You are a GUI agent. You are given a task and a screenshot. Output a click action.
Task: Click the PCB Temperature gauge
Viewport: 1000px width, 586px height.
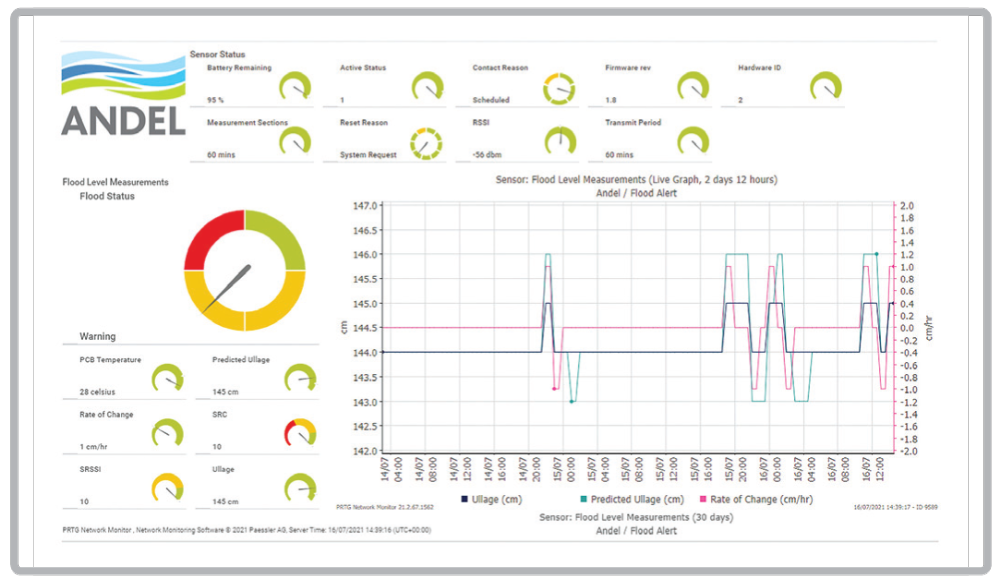pyautogui.click(x=167, y=379)
